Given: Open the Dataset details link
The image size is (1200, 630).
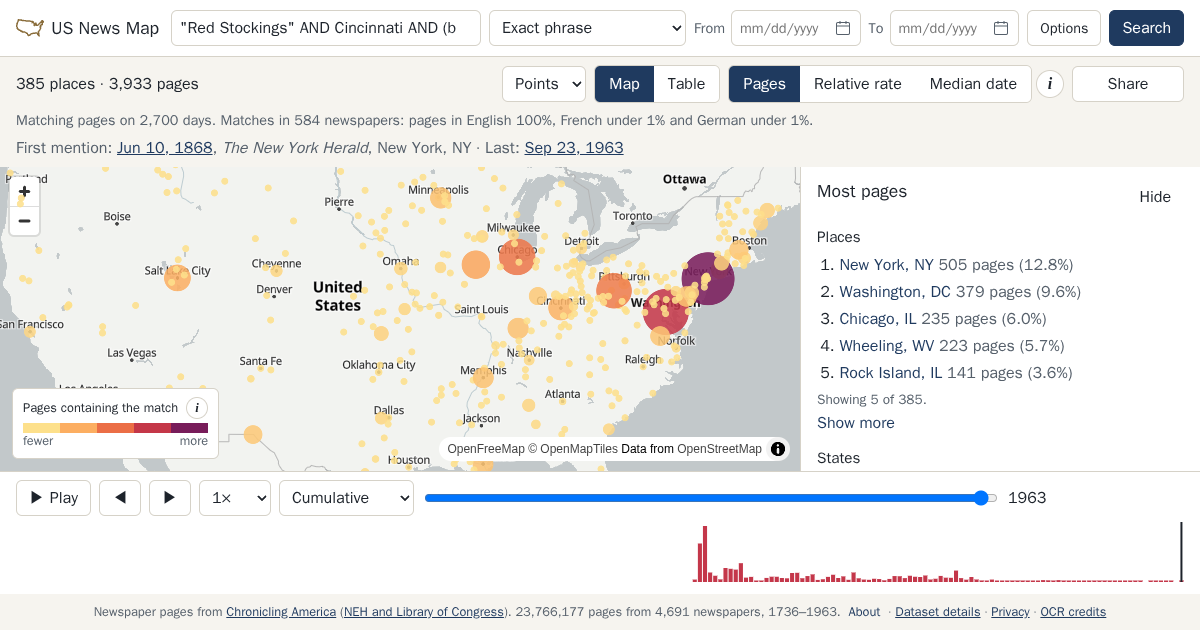Looking at the screenshot, I should pos(937,612).
